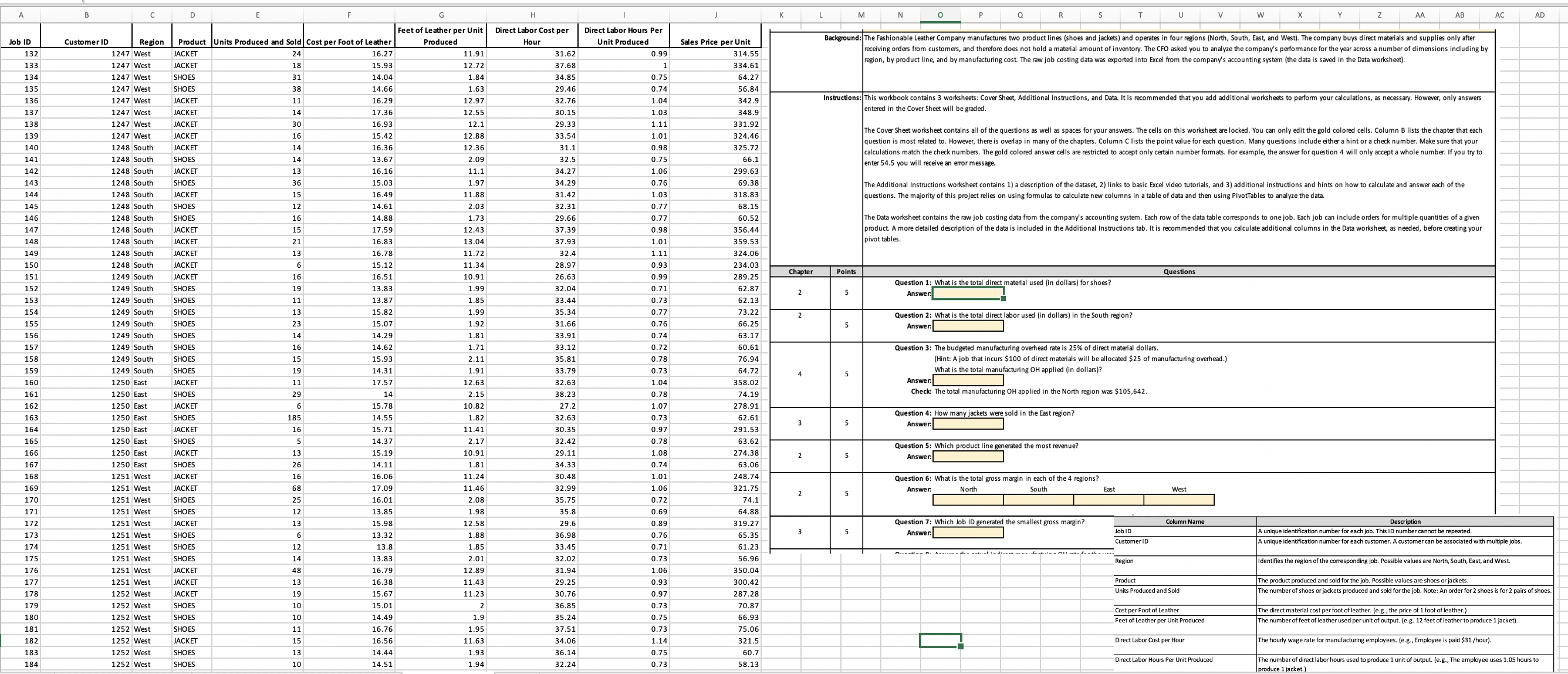This screenshot has width=1568, height=674.
Task: Click the Question 4 answer field
Action: (x=968, y=424)
